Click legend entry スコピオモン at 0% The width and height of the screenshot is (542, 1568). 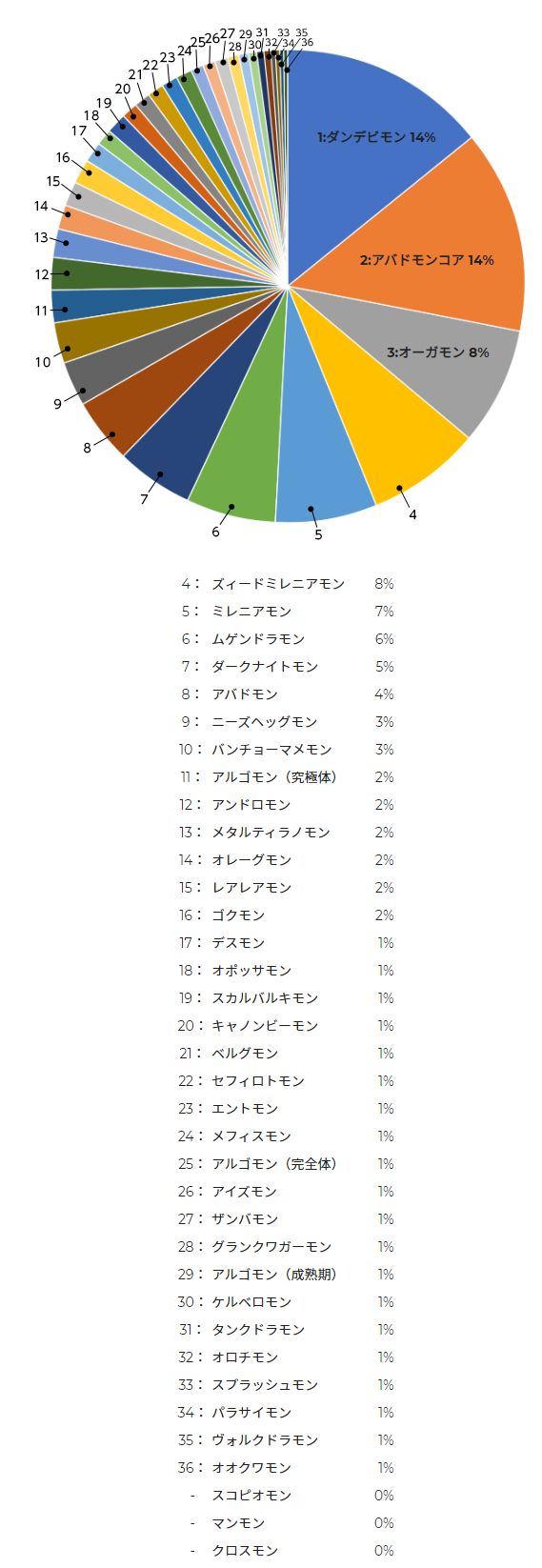click(251, 1496)
